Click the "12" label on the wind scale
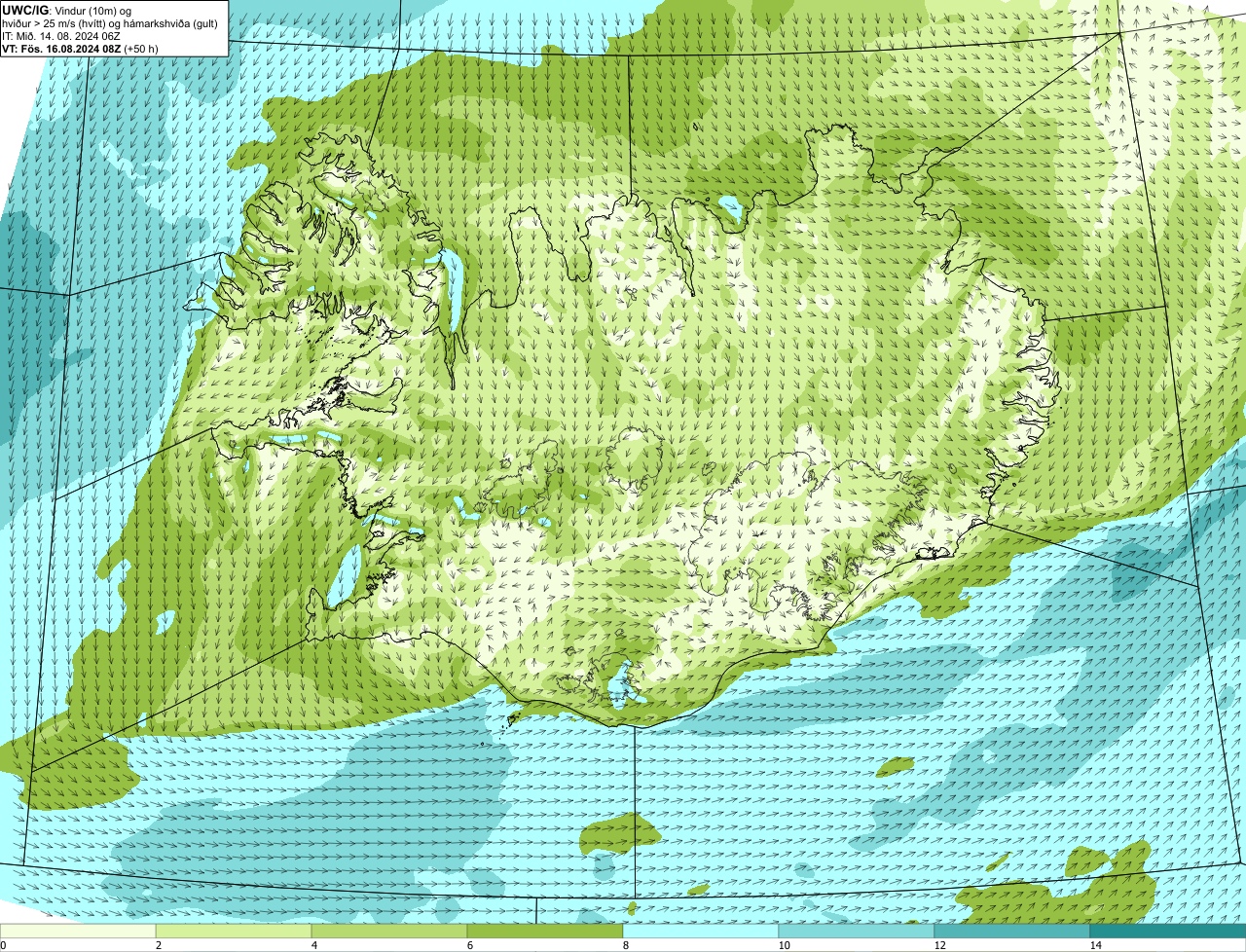The width and height of the screenshot is (1246, 952). tap(939, 945)
